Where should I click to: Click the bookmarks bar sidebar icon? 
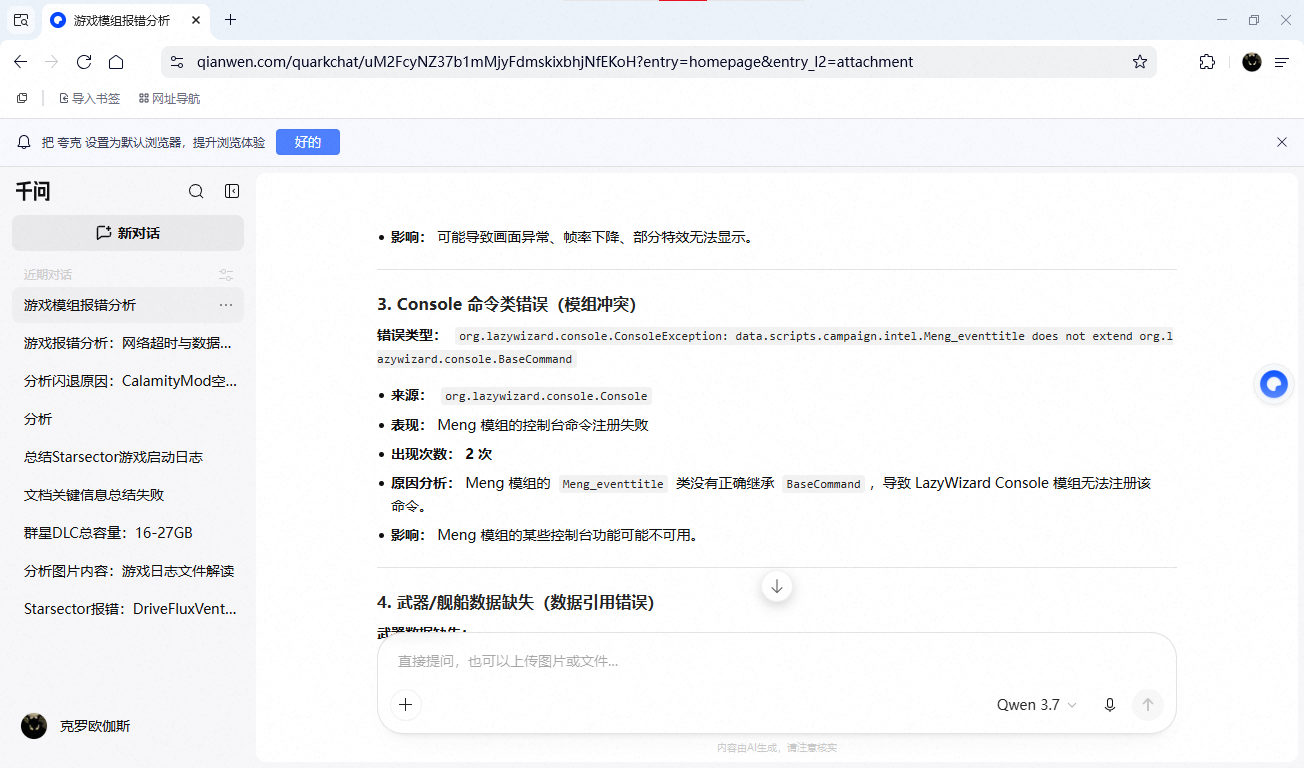coord(22,98)
